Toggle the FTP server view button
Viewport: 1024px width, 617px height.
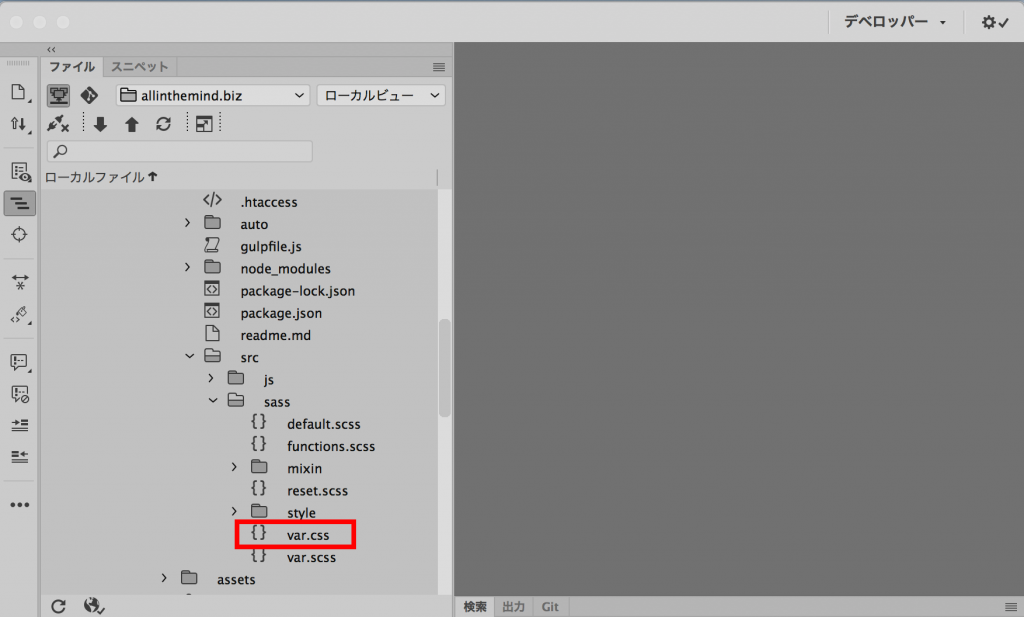pyautogui.click(x=58, y=96)
